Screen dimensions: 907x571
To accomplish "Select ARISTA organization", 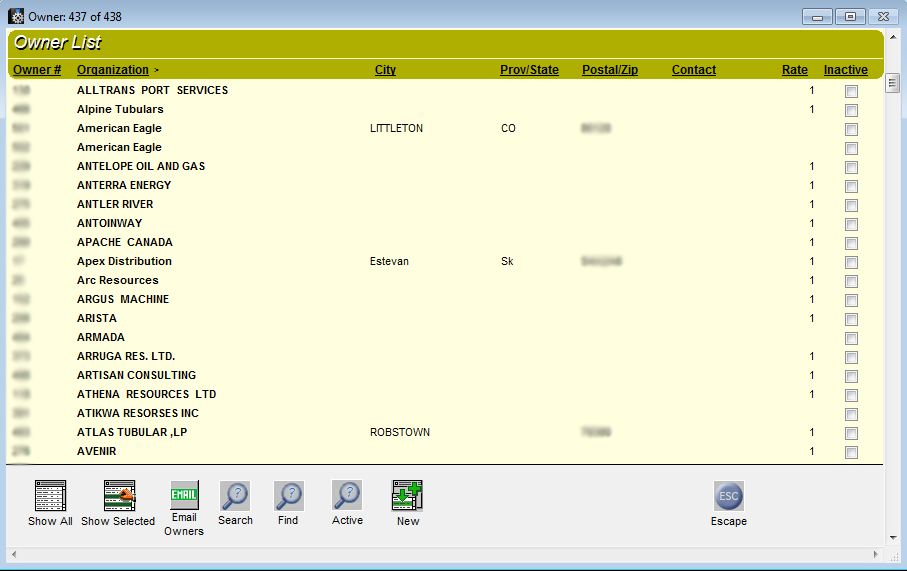I will (x=97, y=318).
